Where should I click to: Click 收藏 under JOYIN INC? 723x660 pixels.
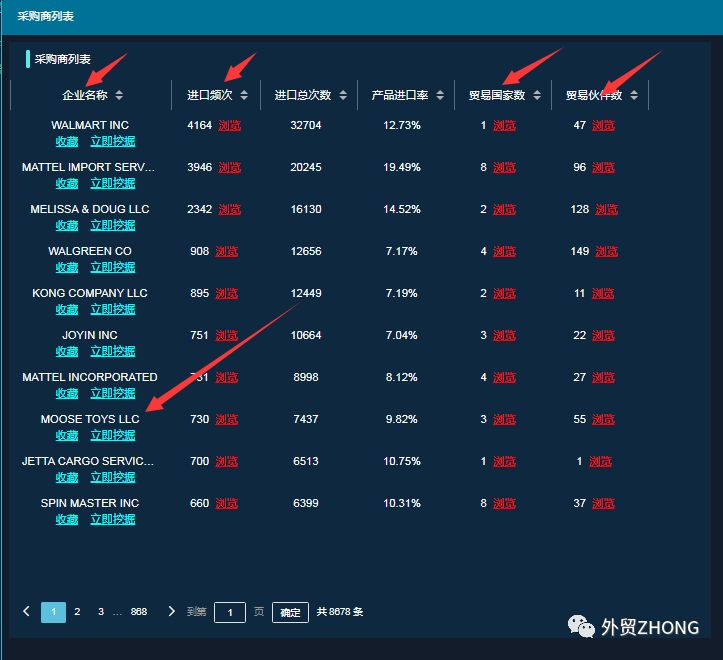[67, 351]
